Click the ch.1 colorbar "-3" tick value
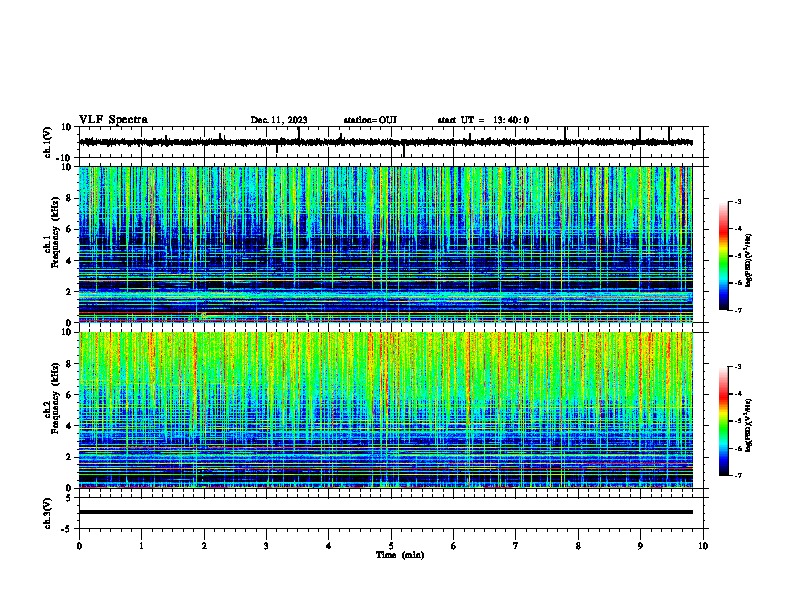 click(x=738, y=202)
